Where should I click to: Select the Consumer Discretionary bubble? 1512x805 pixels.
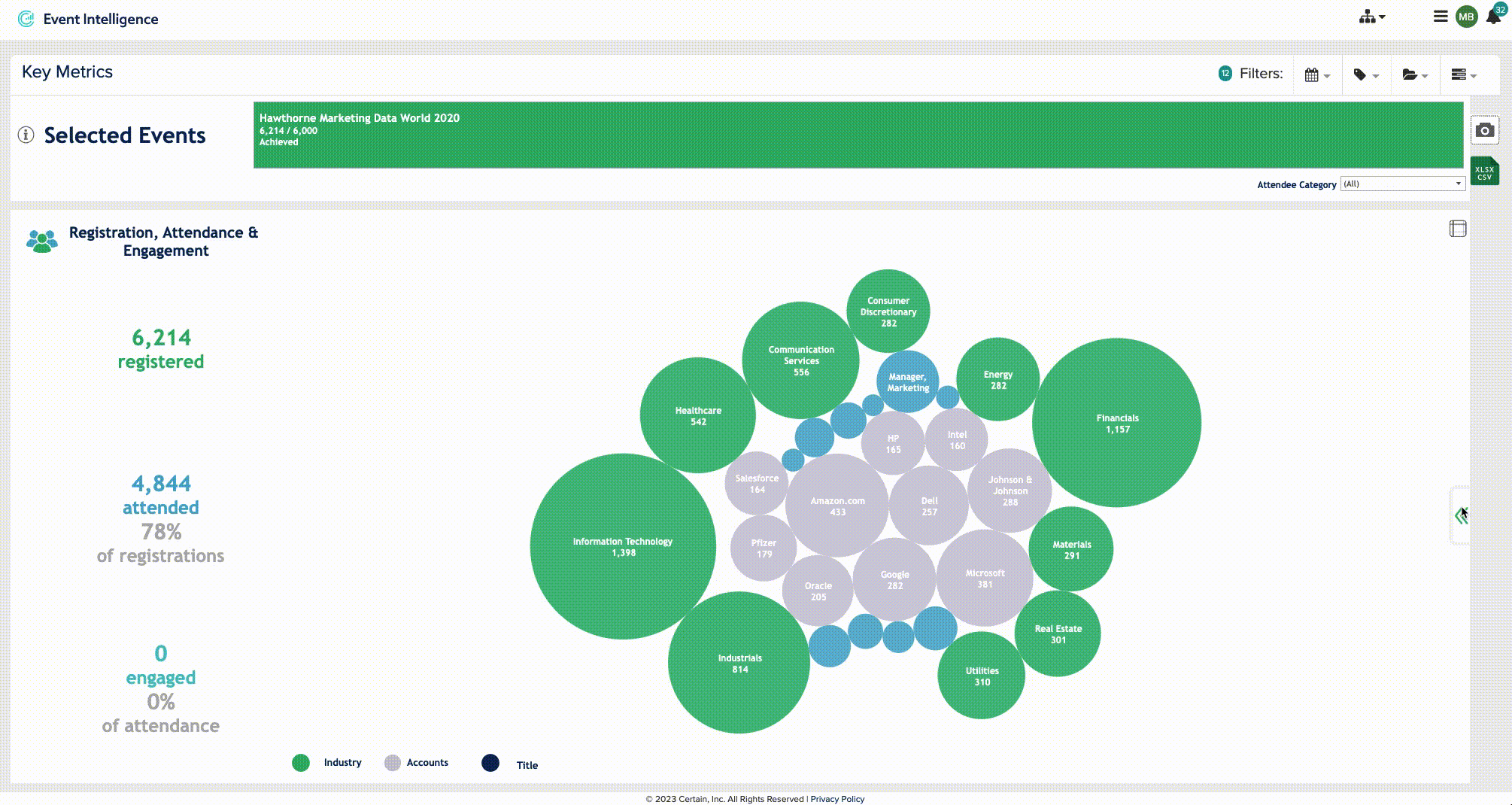coord(888,311)
